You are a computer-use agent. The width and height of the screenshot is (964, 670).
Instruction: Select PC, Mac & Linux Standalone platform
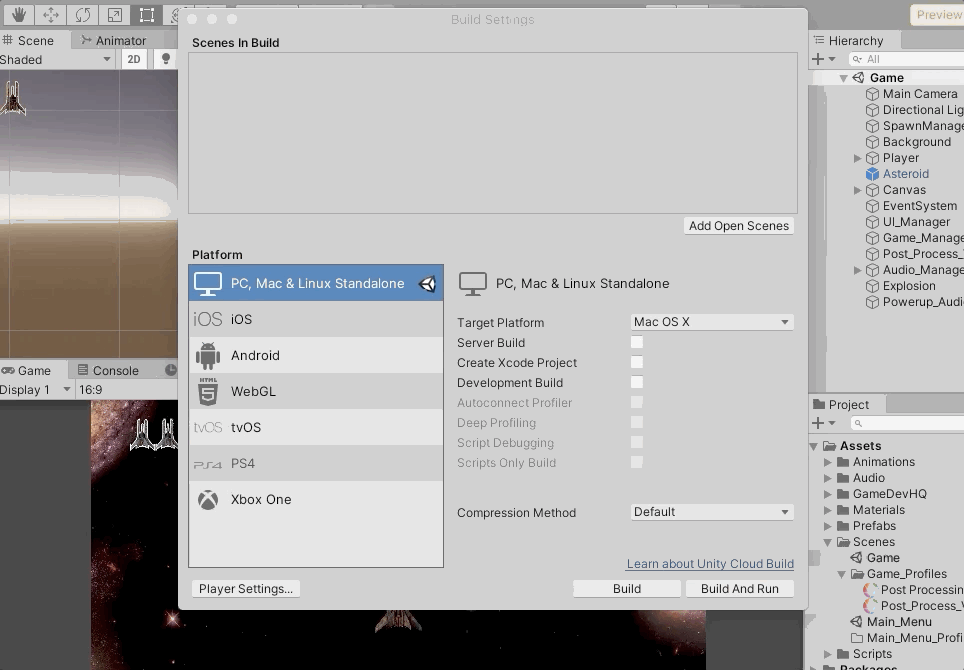coord(316,283)
